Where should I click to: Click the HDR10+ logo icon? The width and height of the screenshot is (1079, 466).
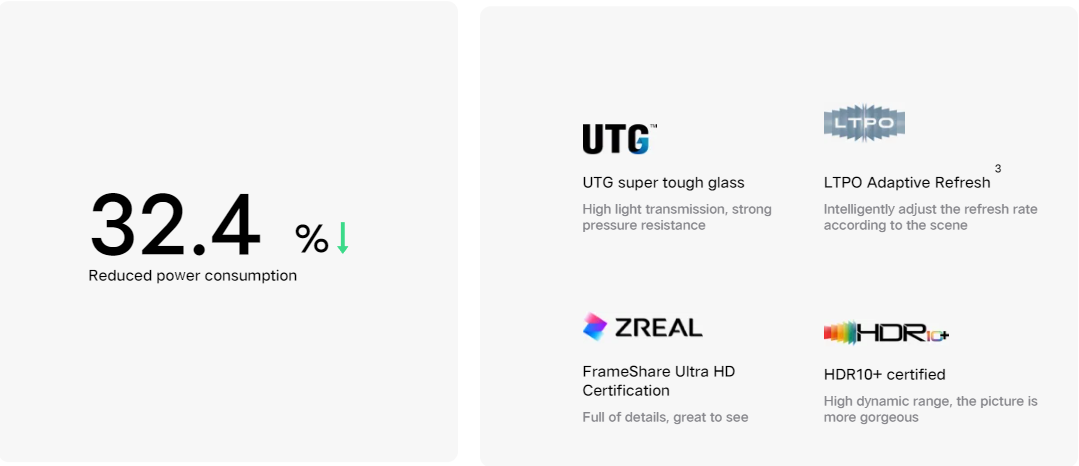(886, 334)
